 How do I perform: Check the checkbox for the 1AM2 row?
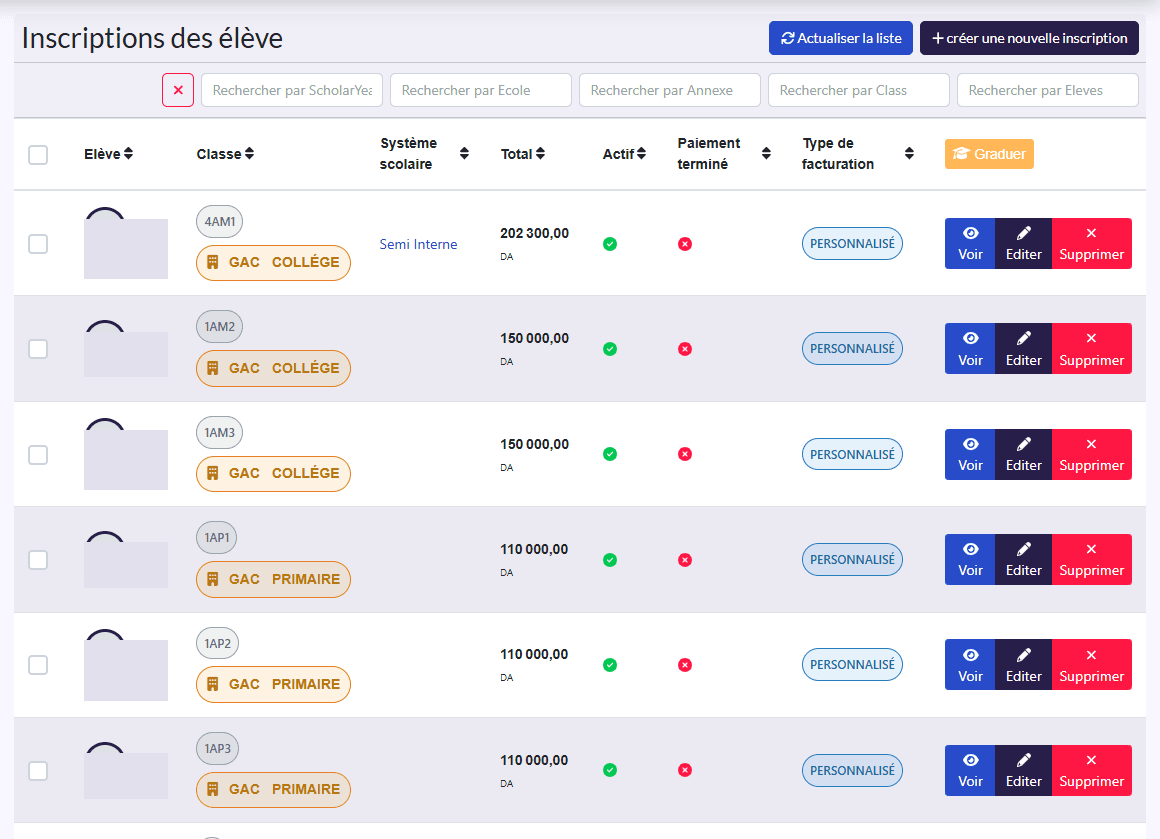click(38, 349)
